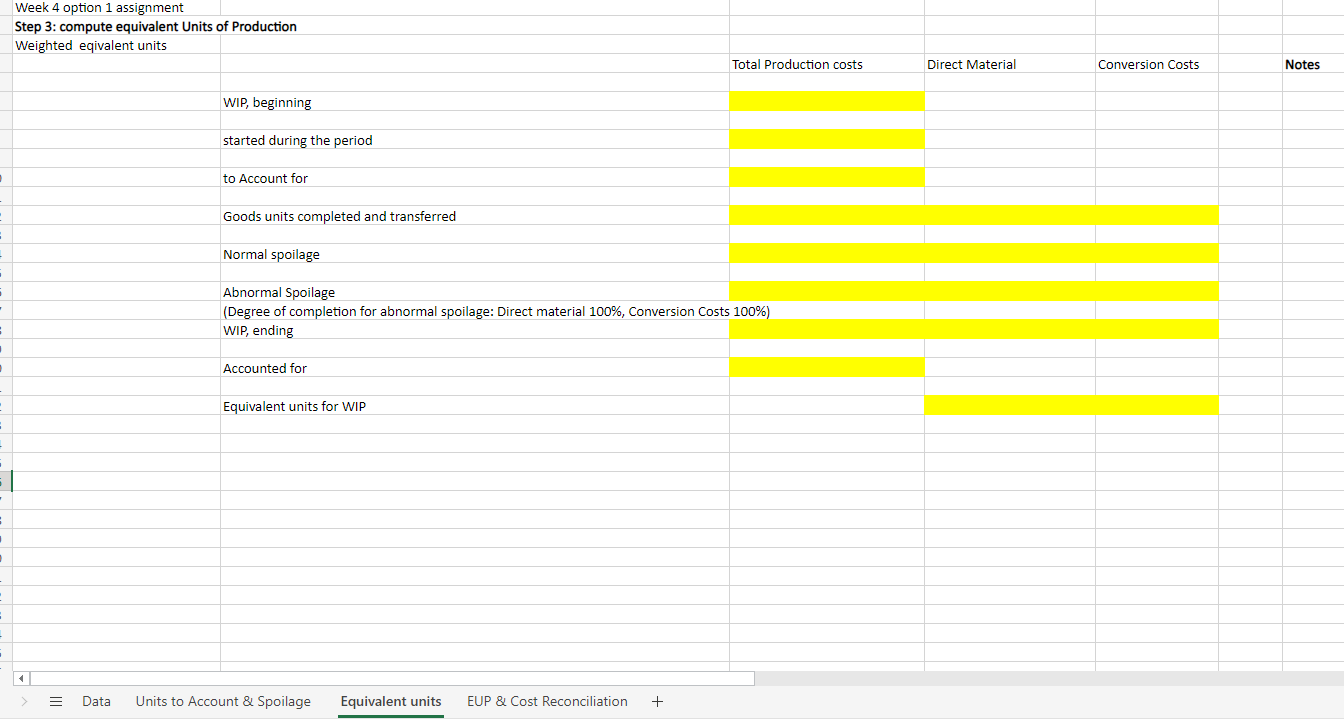Add a new worksheet with the plus icon
The height and width of the screenshot is (719, 1344).
(657, 701)
